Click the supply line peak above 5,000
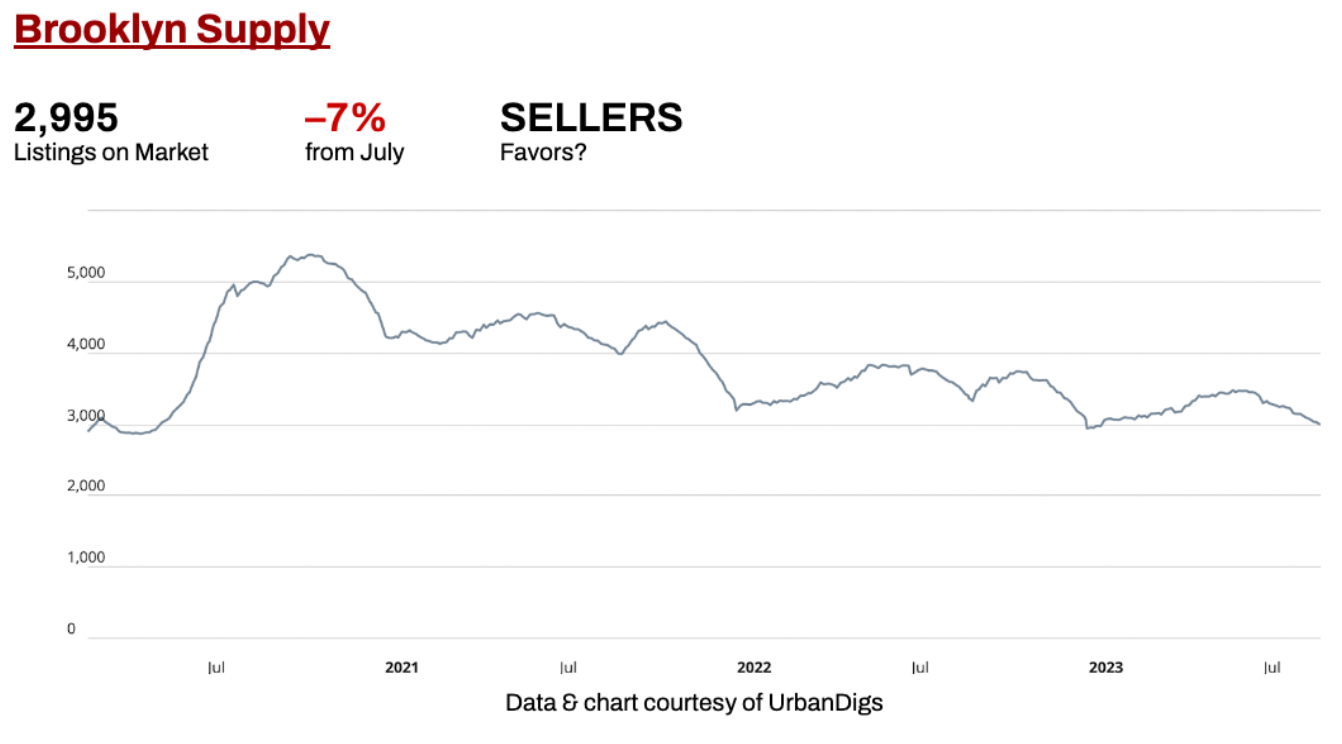 pos(311,255)
